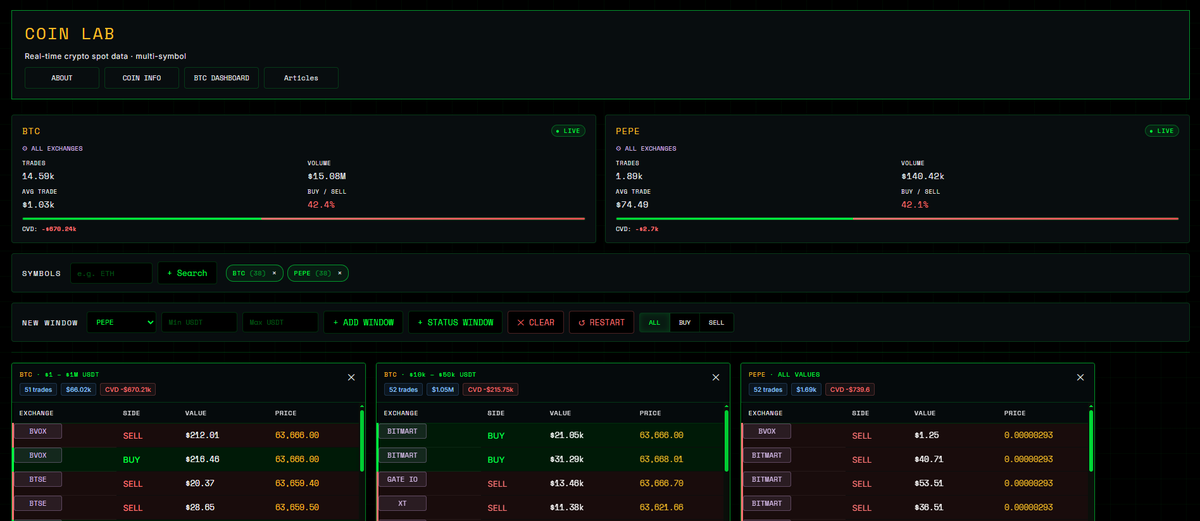The height and width of the screenshot is (521, 1200).
Task: Click the 63,659.40 price cell
Action: coord(297,484)
